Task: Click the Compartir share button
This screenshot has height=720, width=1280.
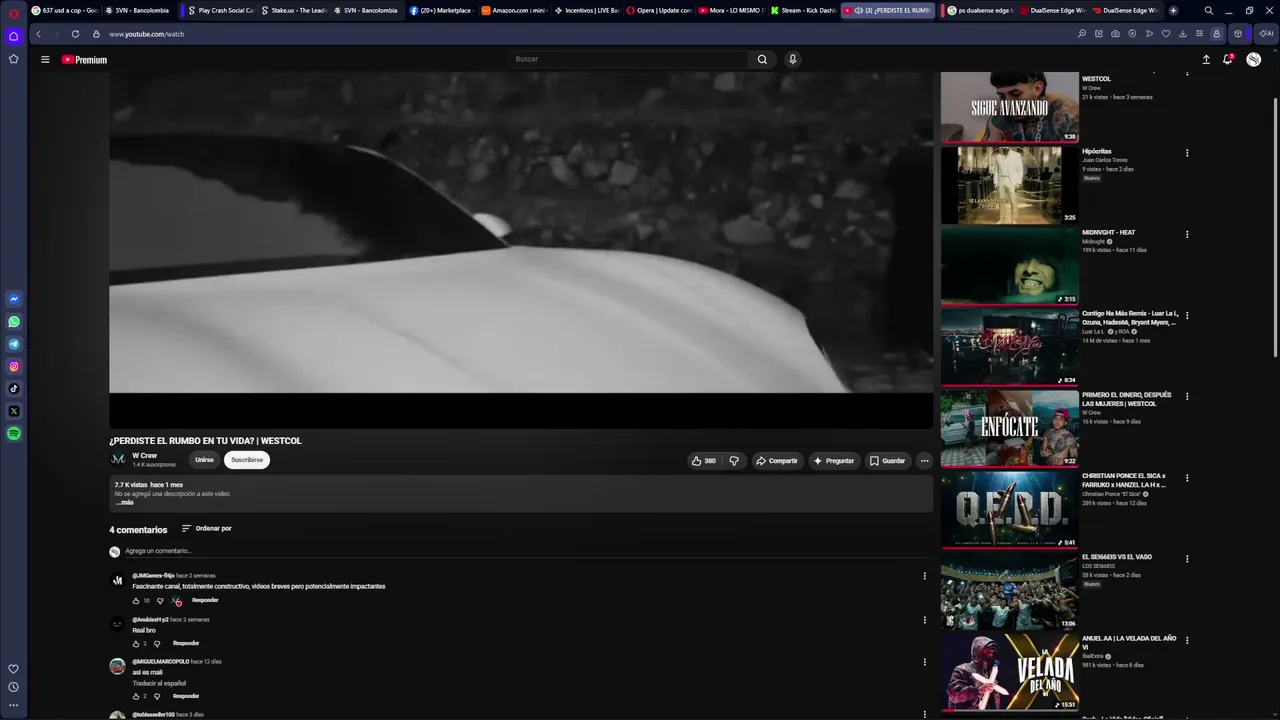Action: pos(776,461)
